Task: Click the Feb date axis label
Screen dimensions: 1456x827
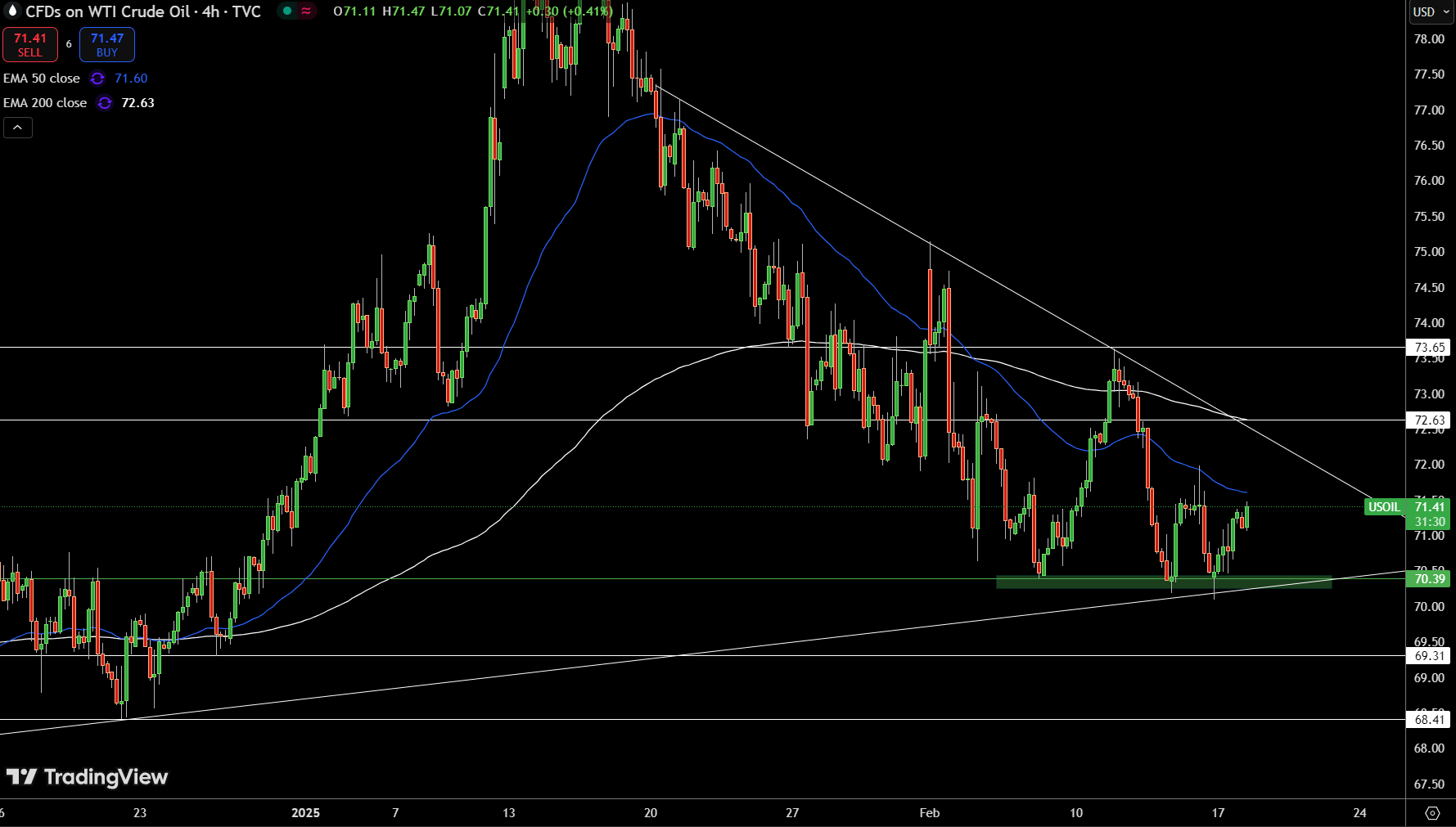Action: [x=930, y=813]
